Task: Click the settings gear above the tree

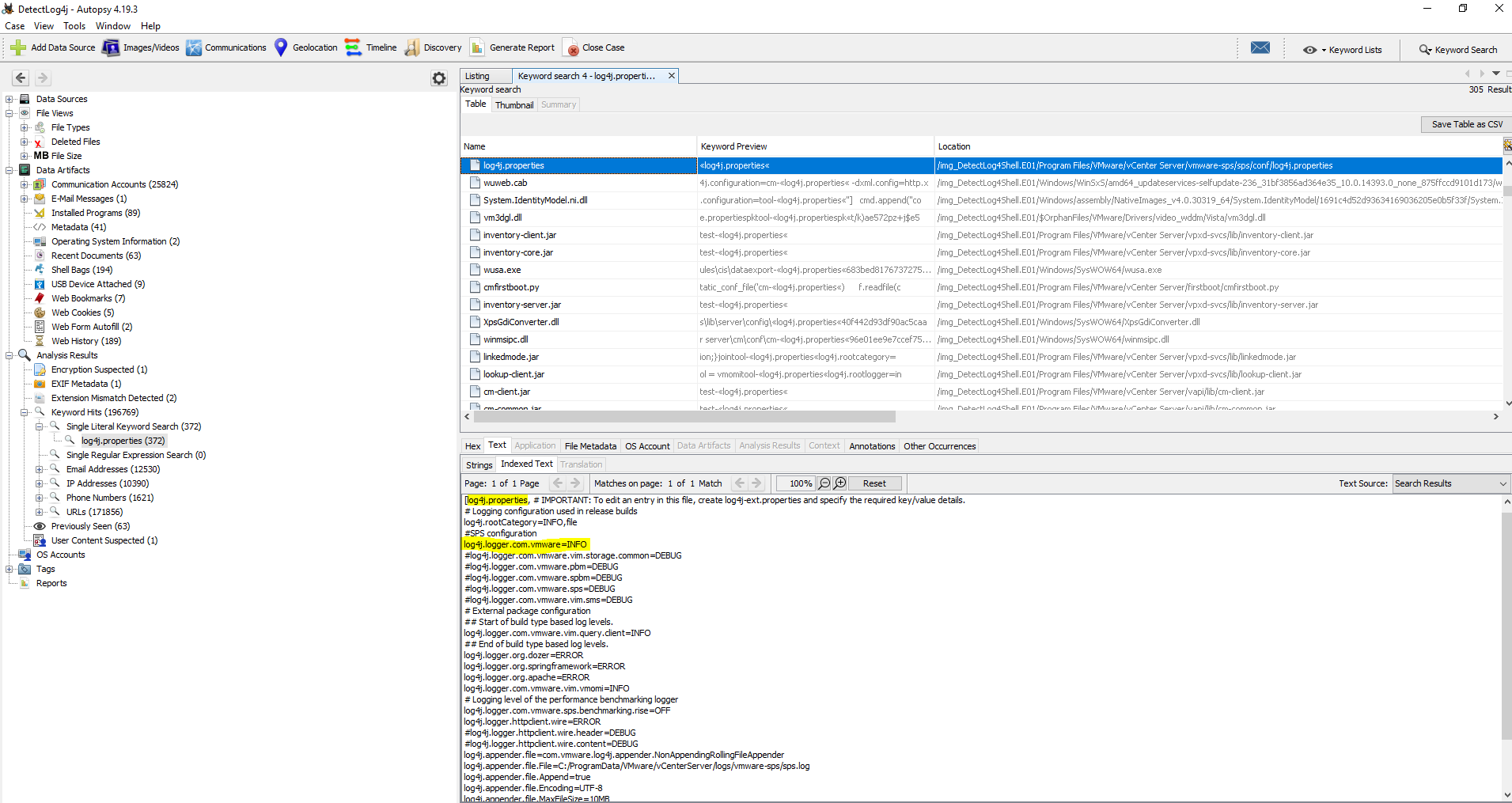Action: 439,78
